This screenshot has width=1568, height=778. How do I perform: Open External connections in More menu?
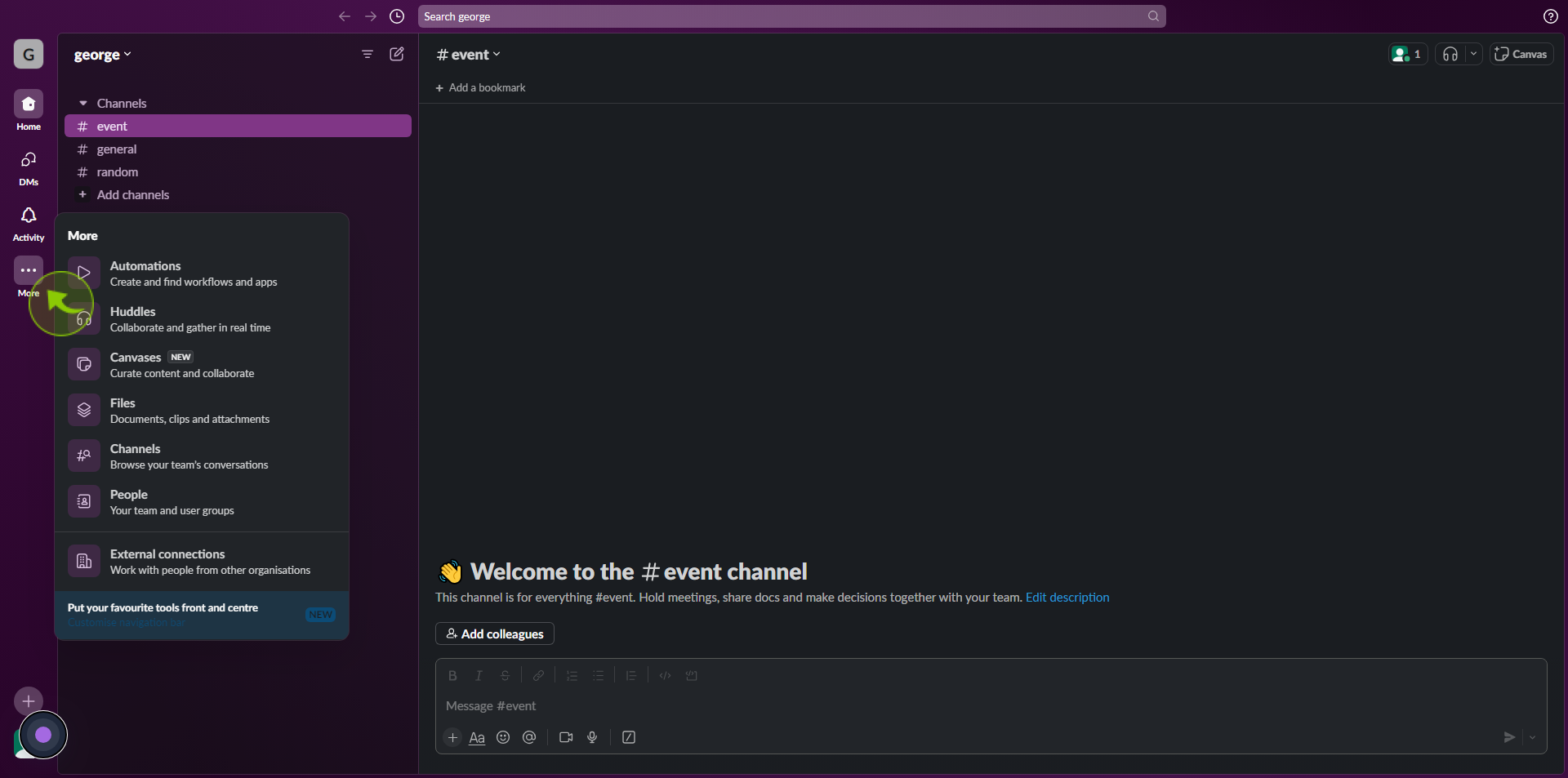pos(202,562)
